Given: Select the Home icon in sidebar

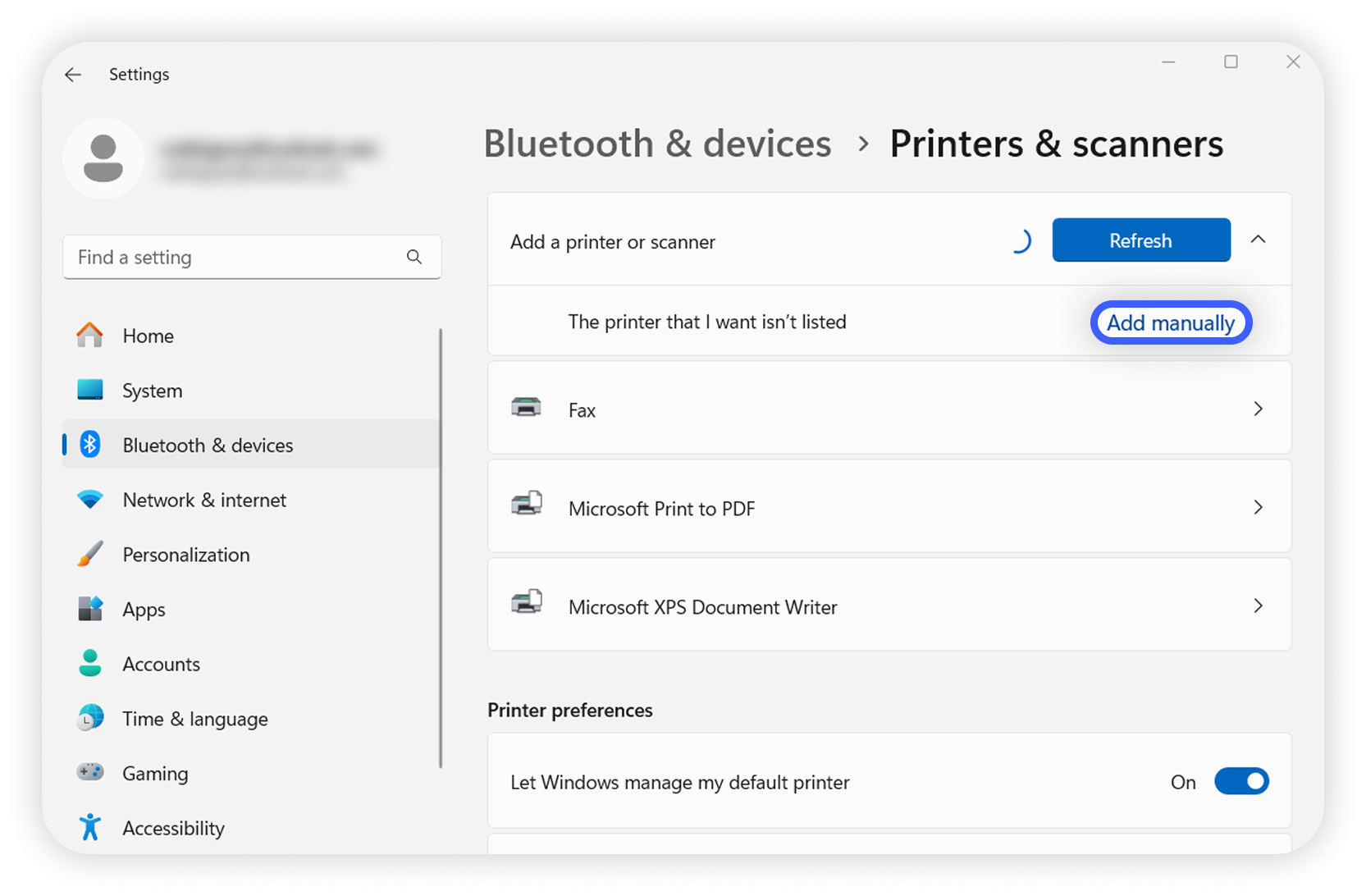Looking at the screenshot, I should pyautogui.click(x=89, y=336).
